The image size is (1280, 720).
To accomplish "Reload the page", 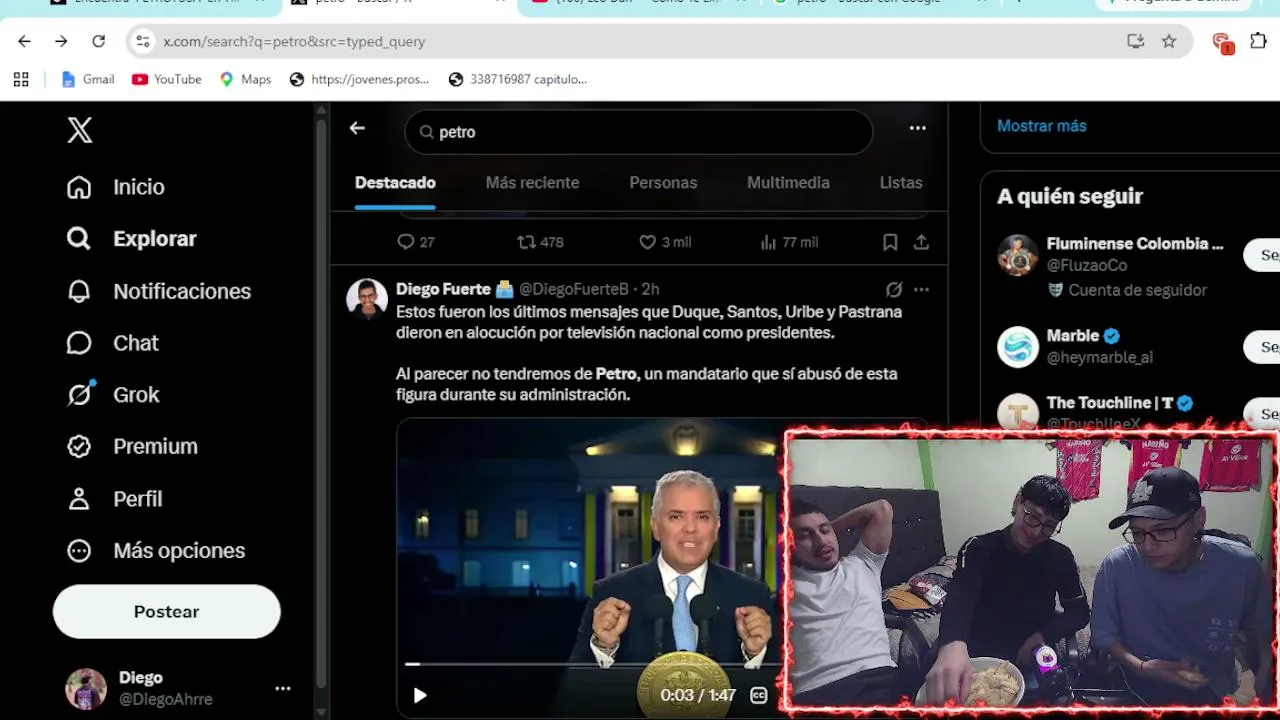I will tap(98, 41).
